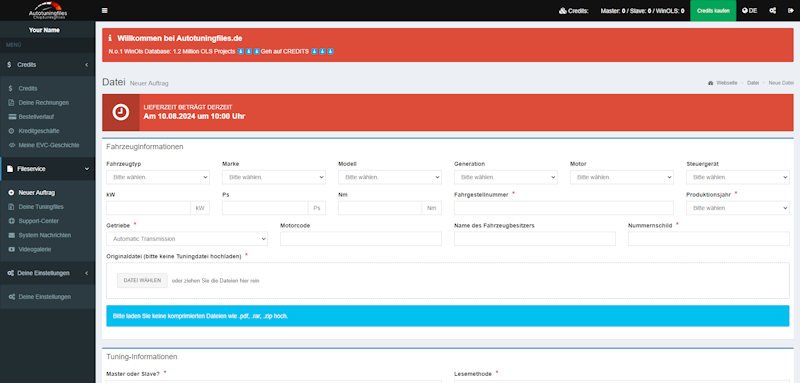The image size is (800, 383).
Task: Focus the Motorcode input field
Action: [x=361, y=239]
